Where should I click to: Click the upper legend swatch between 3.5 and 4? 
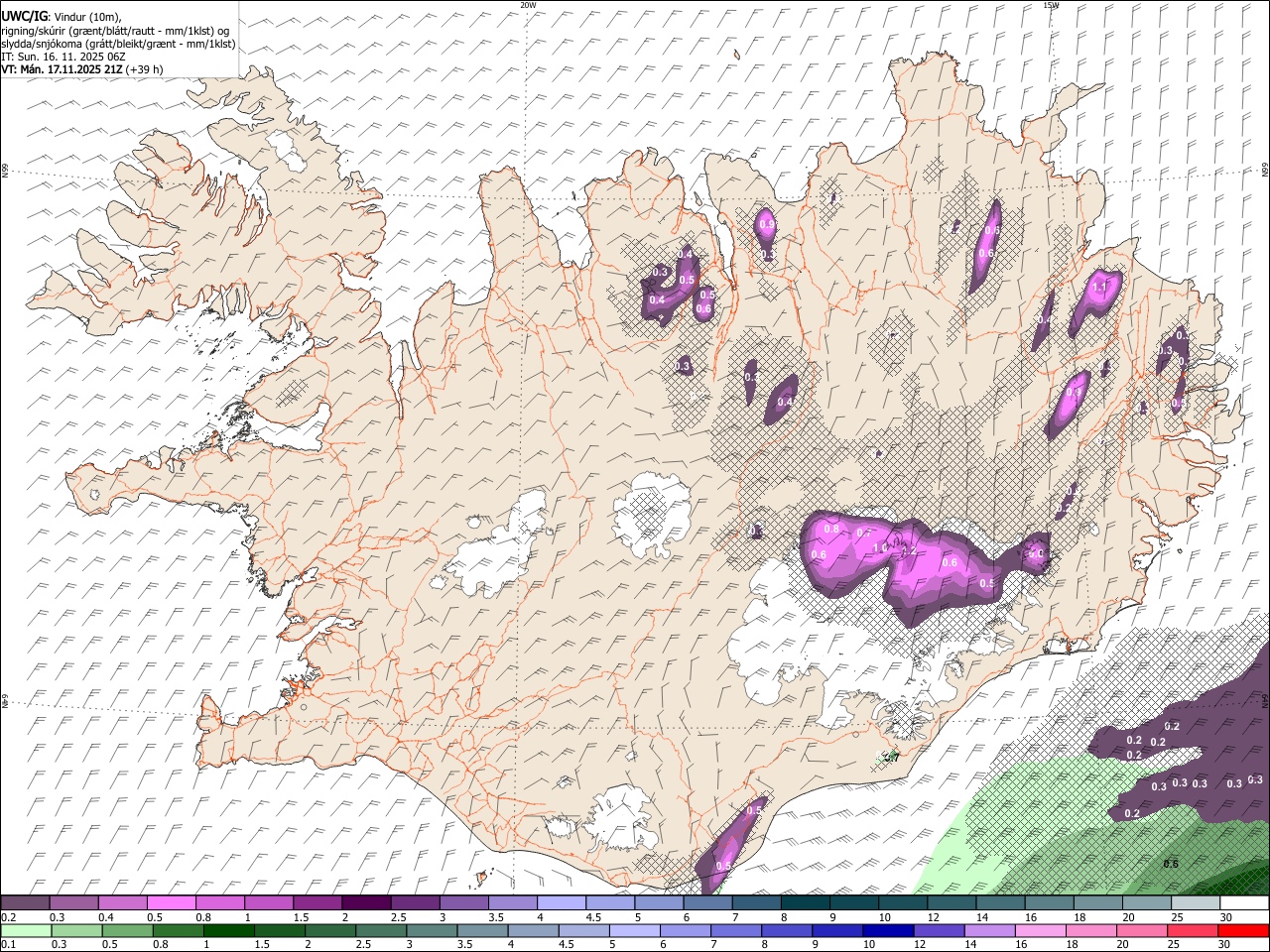[512, 902]
